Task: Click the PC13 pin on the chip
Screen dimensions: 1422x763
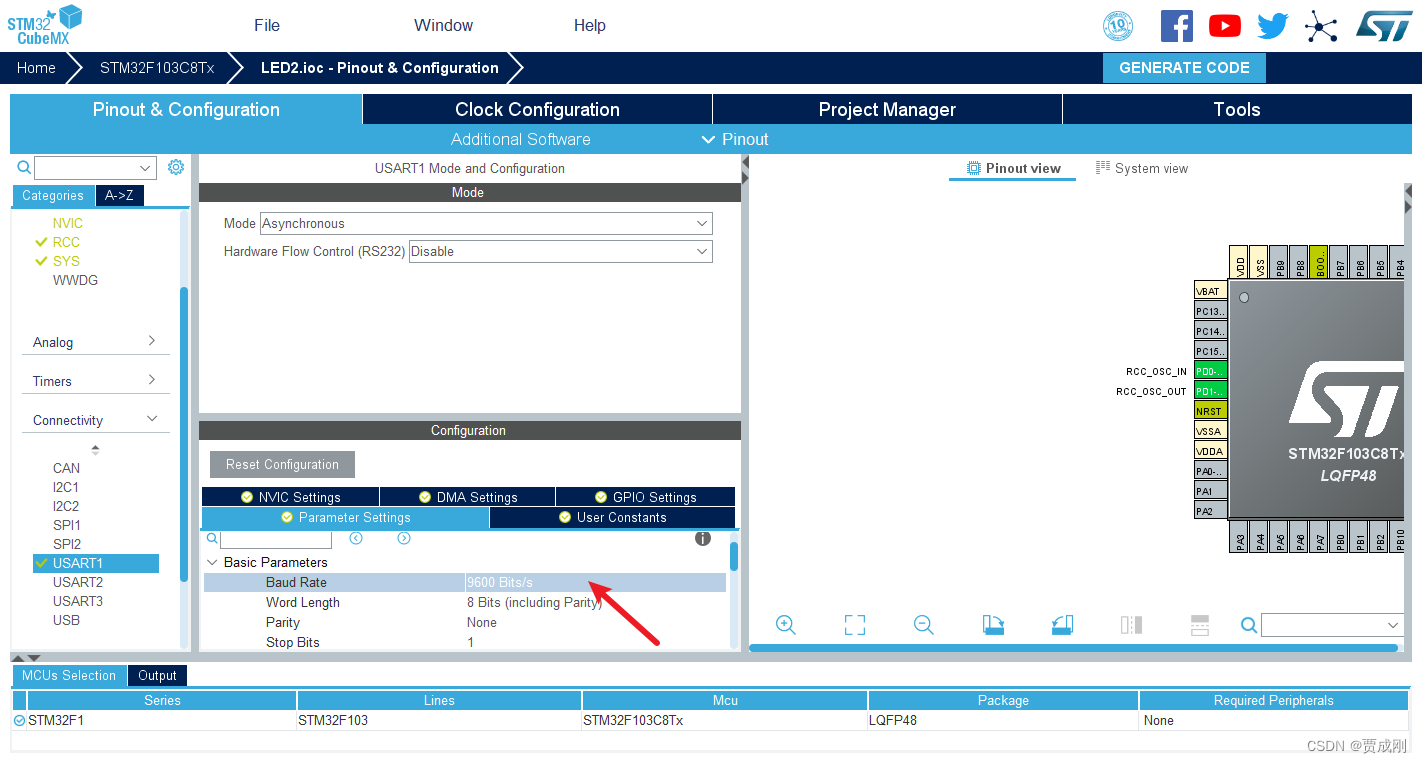Action: click(x=1210, y=311)
